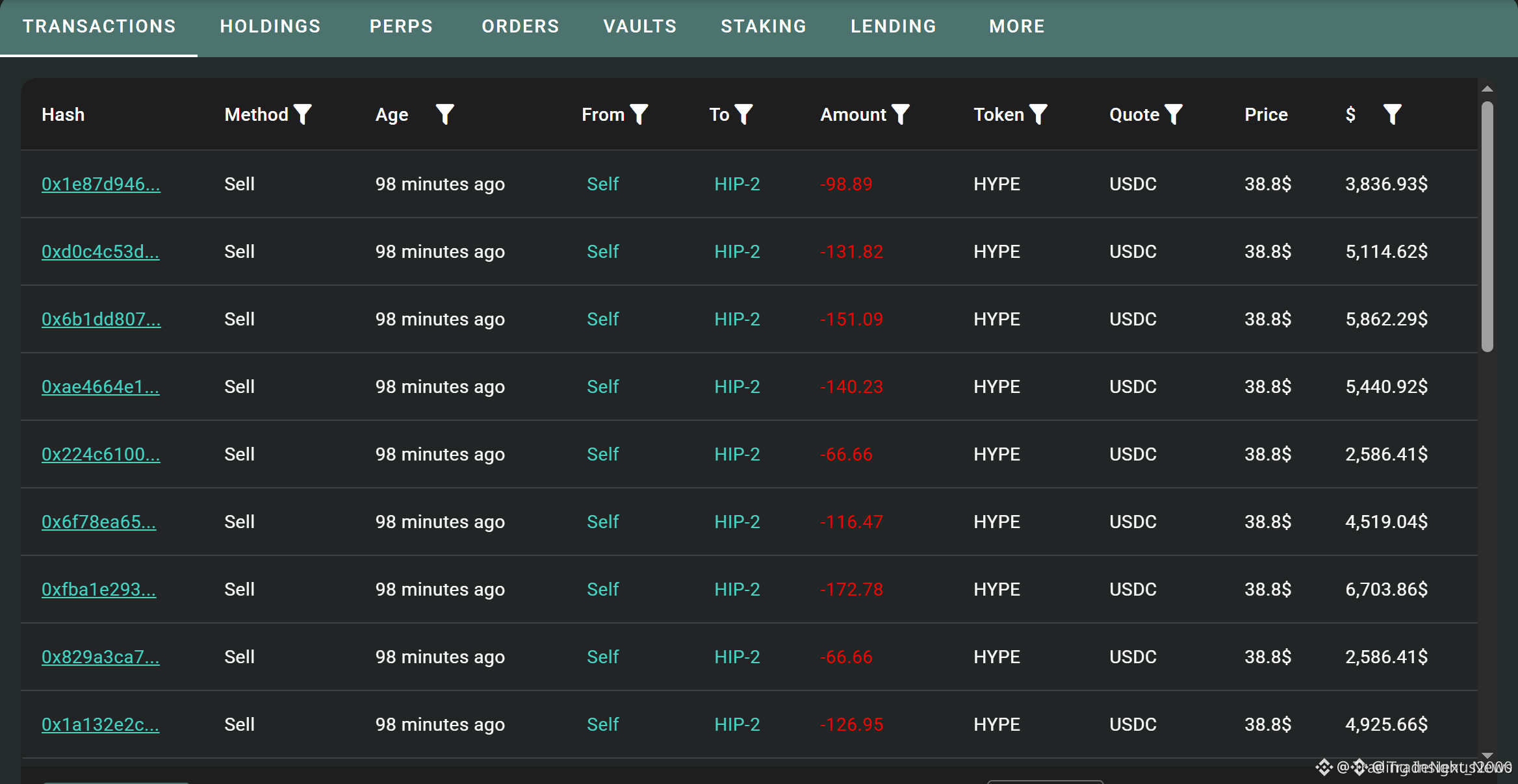Switch to the Holdings tab
Screen dimensions: 1518x784
click(270, 26)
